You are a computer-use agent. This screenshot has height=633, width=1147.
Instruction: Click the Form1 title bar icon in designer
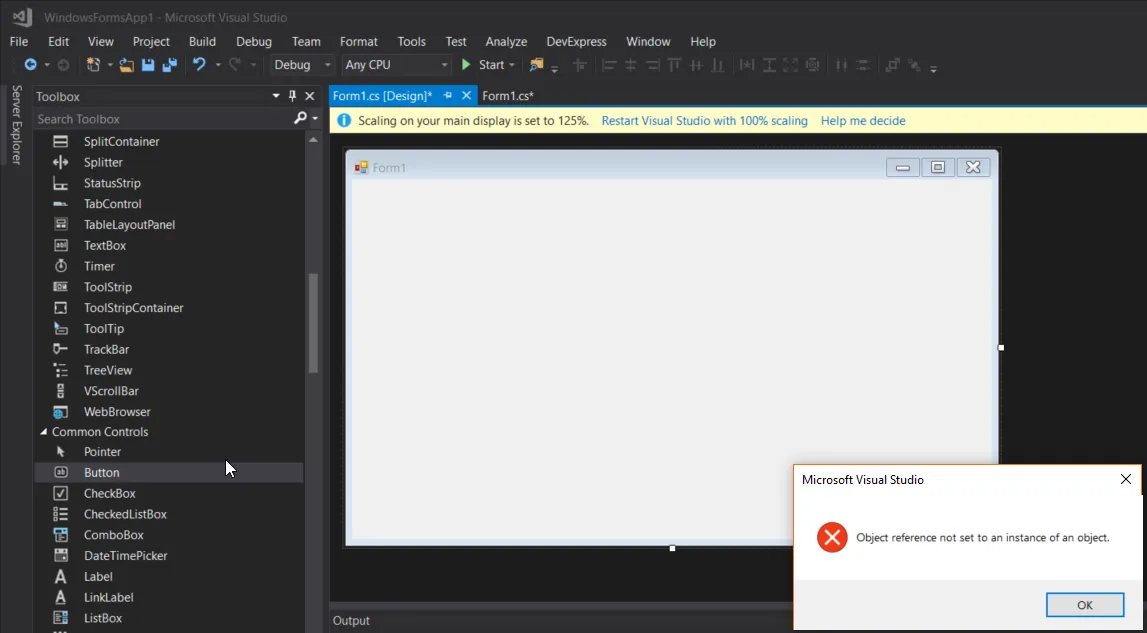[x=361, y=168]
